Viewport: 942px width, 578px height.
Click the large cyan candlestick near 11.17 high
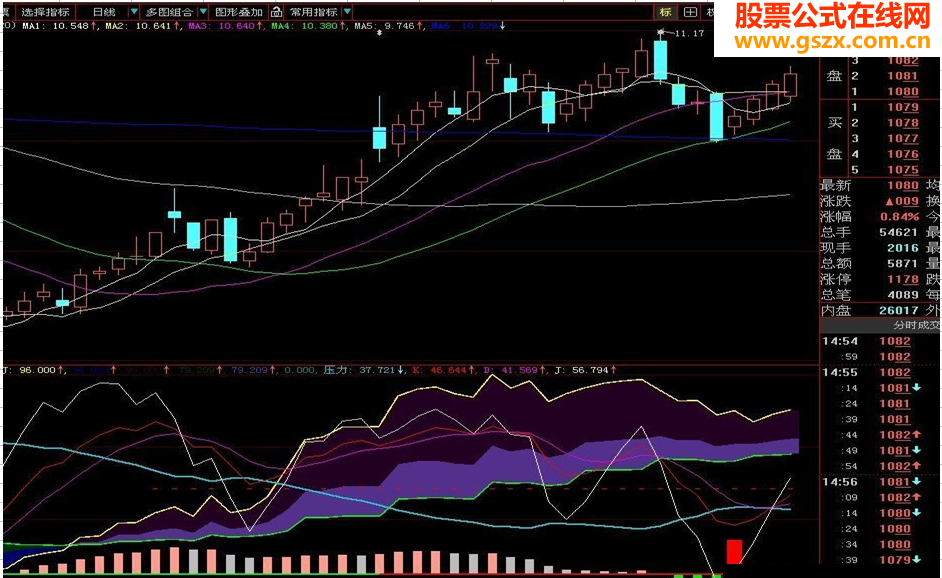pos(660,59)
